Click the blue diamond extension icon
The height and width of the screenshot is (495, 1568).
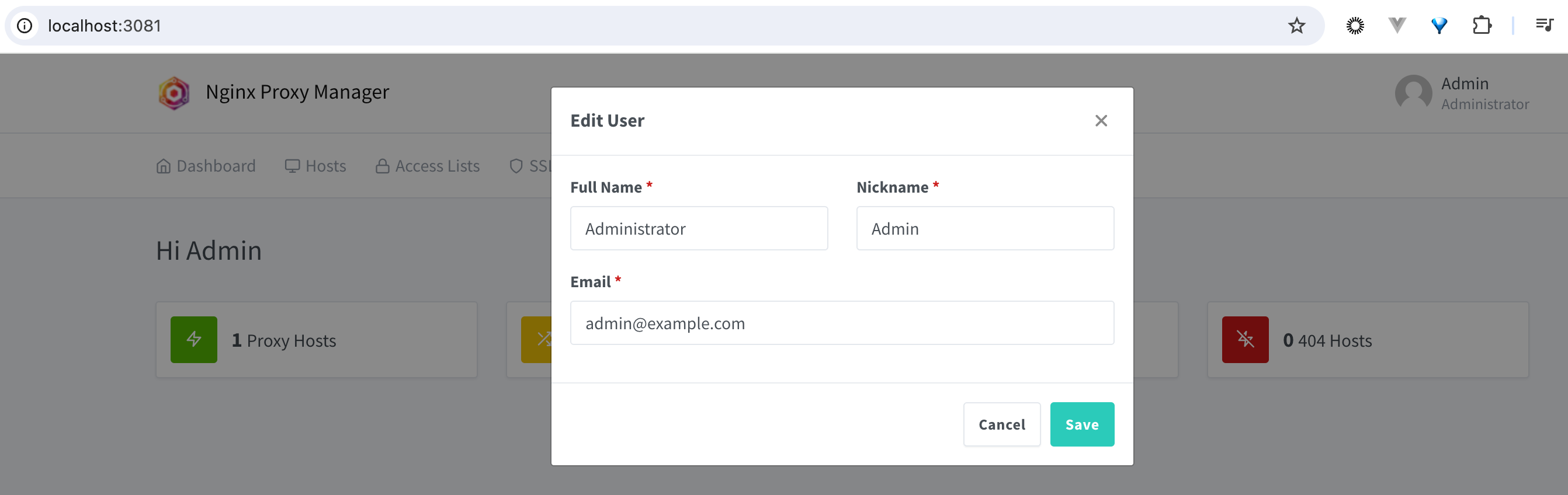(1439, 26)
